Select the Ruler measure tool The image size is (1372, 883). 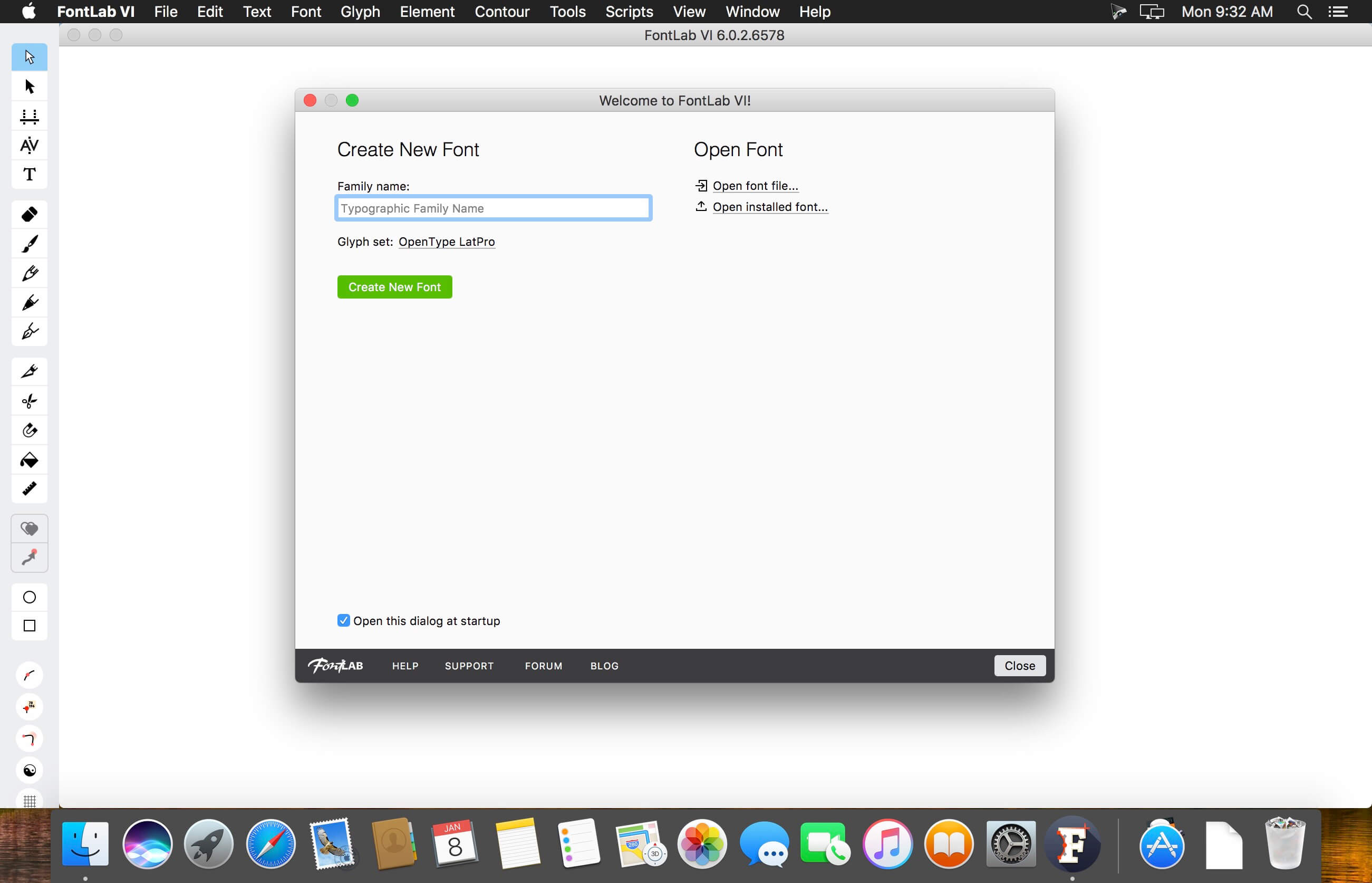(x=29, y=488)
